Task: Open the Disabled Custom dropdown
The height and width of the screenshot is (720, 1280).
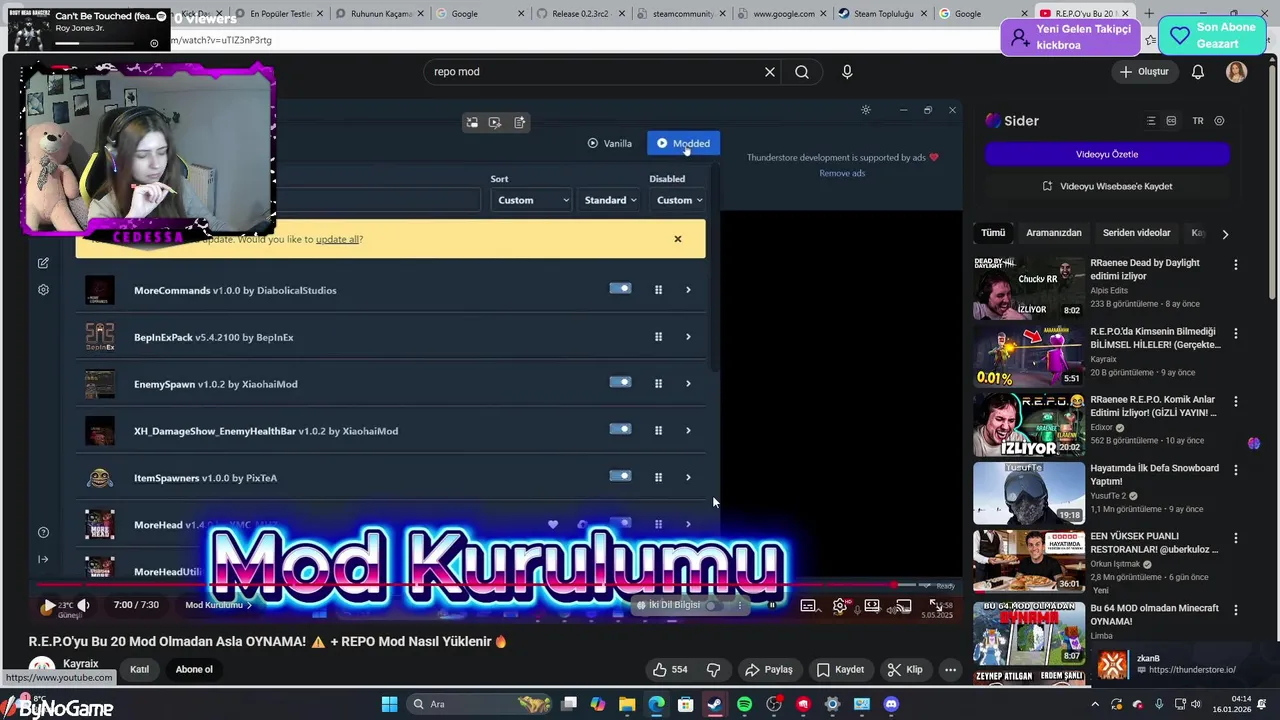Action: [x=679, y=200]
